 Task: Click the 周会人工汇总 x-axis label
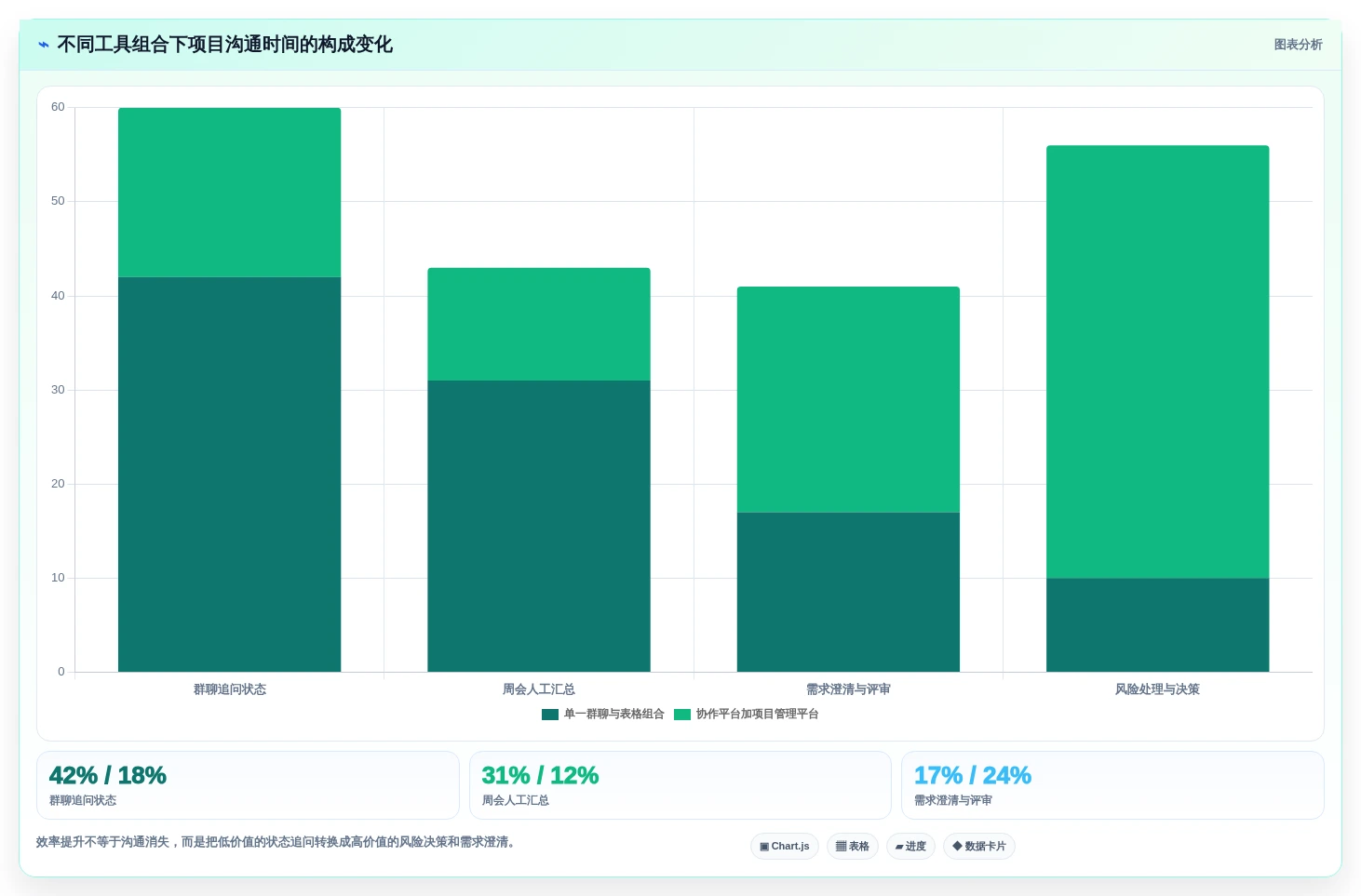point(539,689)
